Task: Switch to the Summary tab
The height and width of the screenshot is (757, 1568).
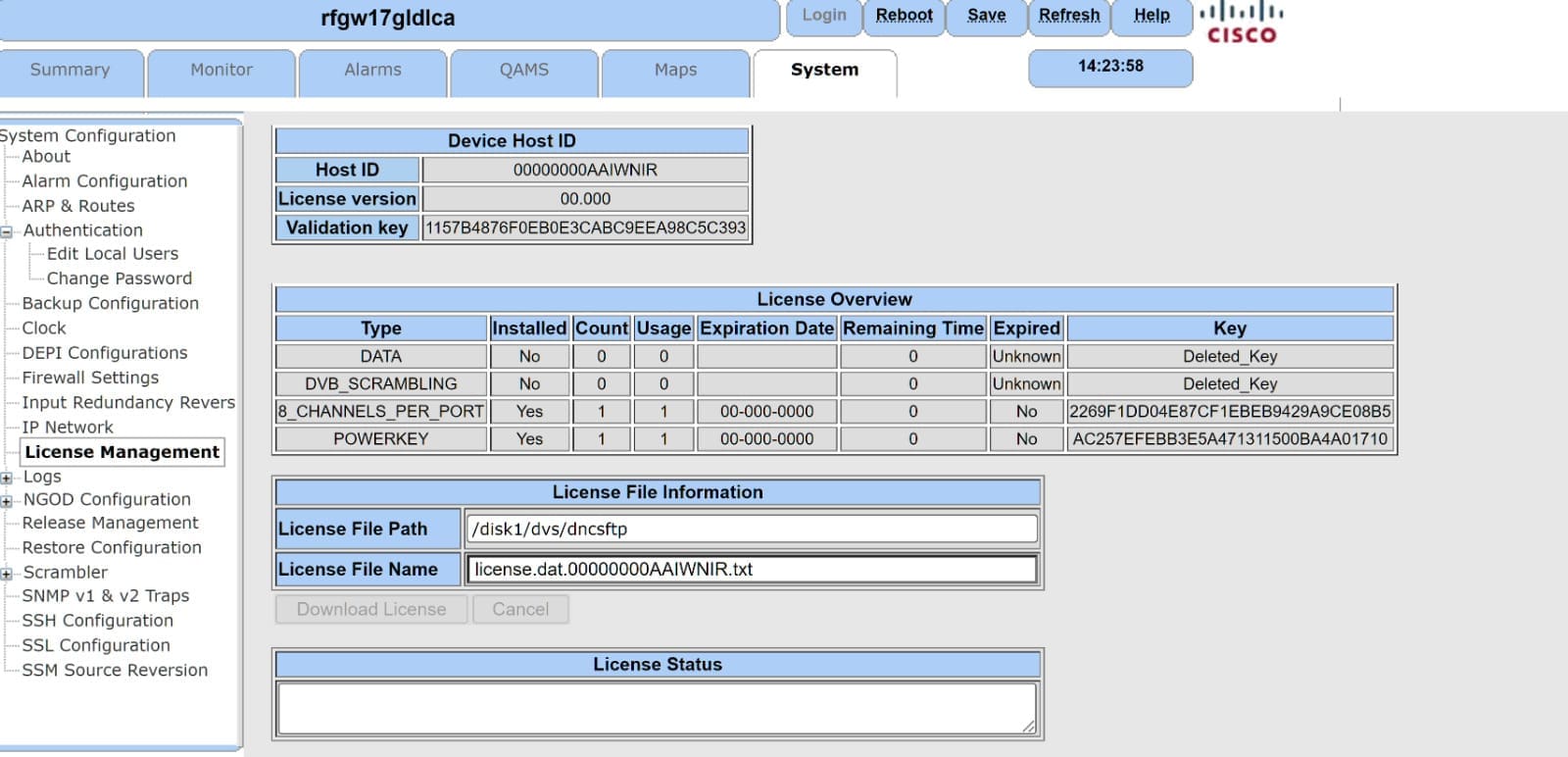Action: tap(71, 71)
